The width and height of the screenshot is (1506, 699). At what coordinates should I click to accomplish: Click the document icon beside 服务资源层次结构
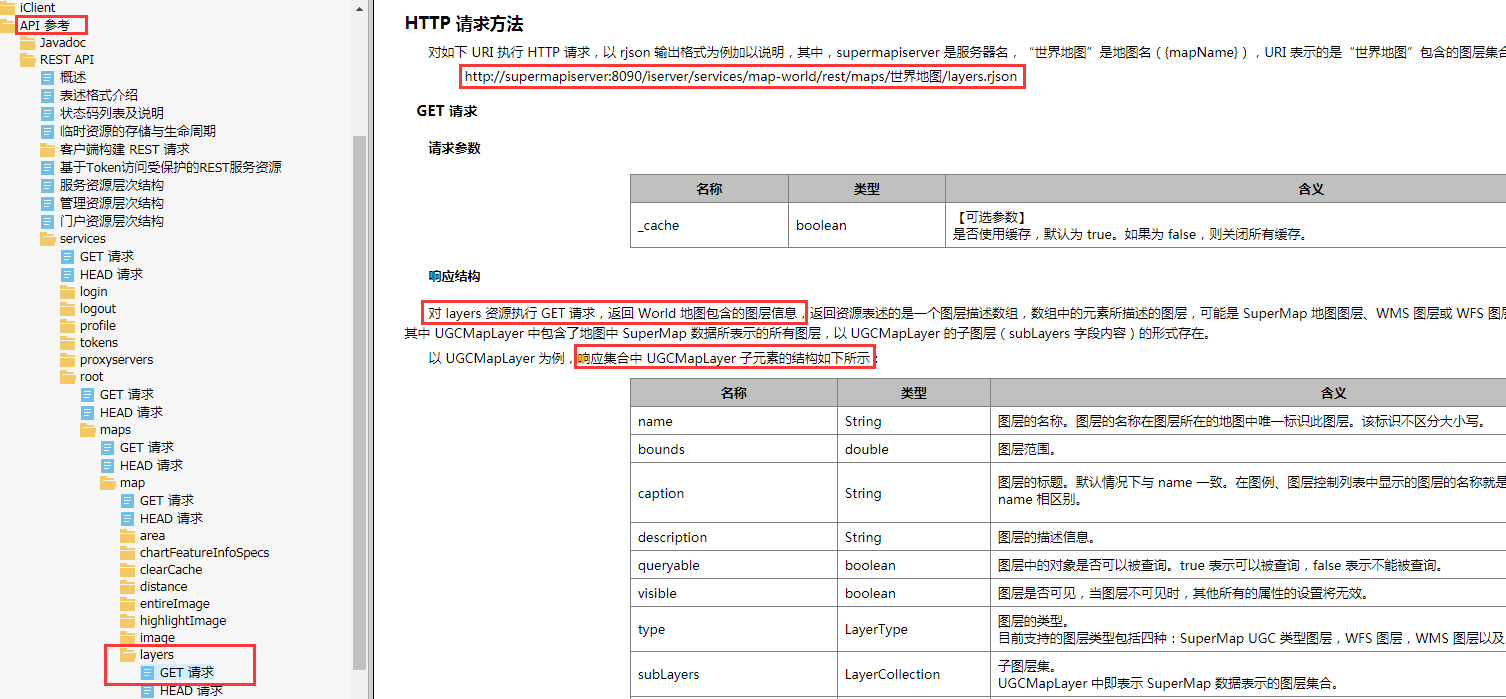(x=47, y=186)
